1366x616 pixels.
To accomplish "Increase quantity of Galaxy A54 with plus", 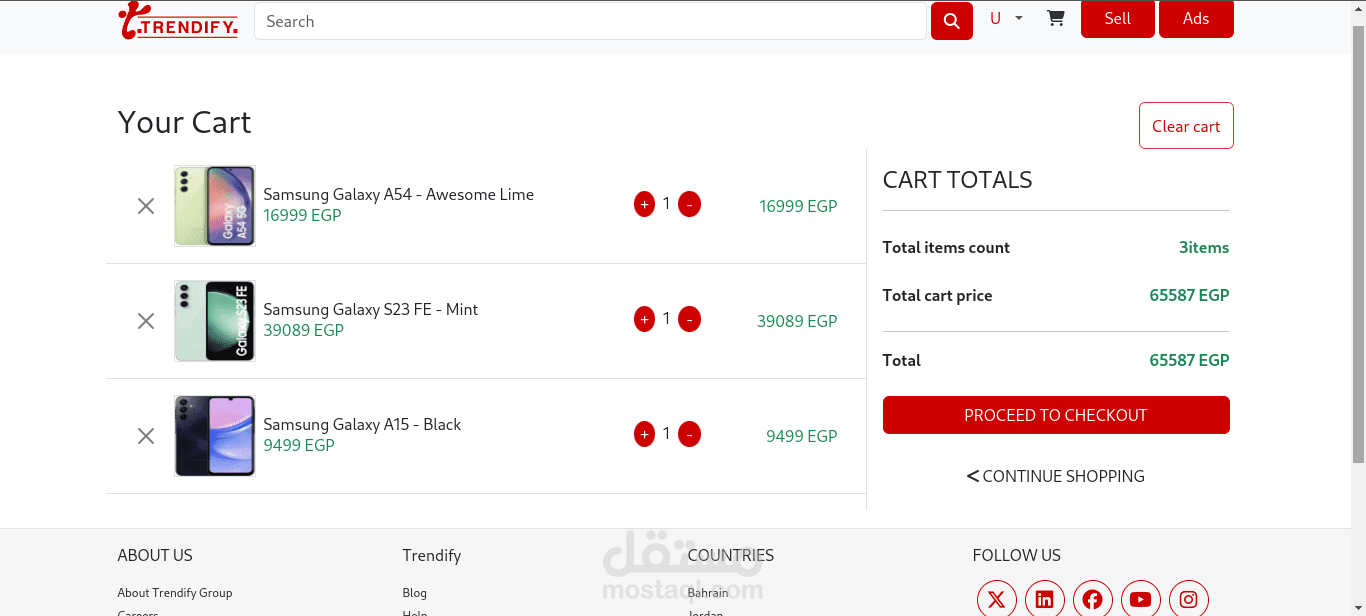I will (x=644, y=204).
